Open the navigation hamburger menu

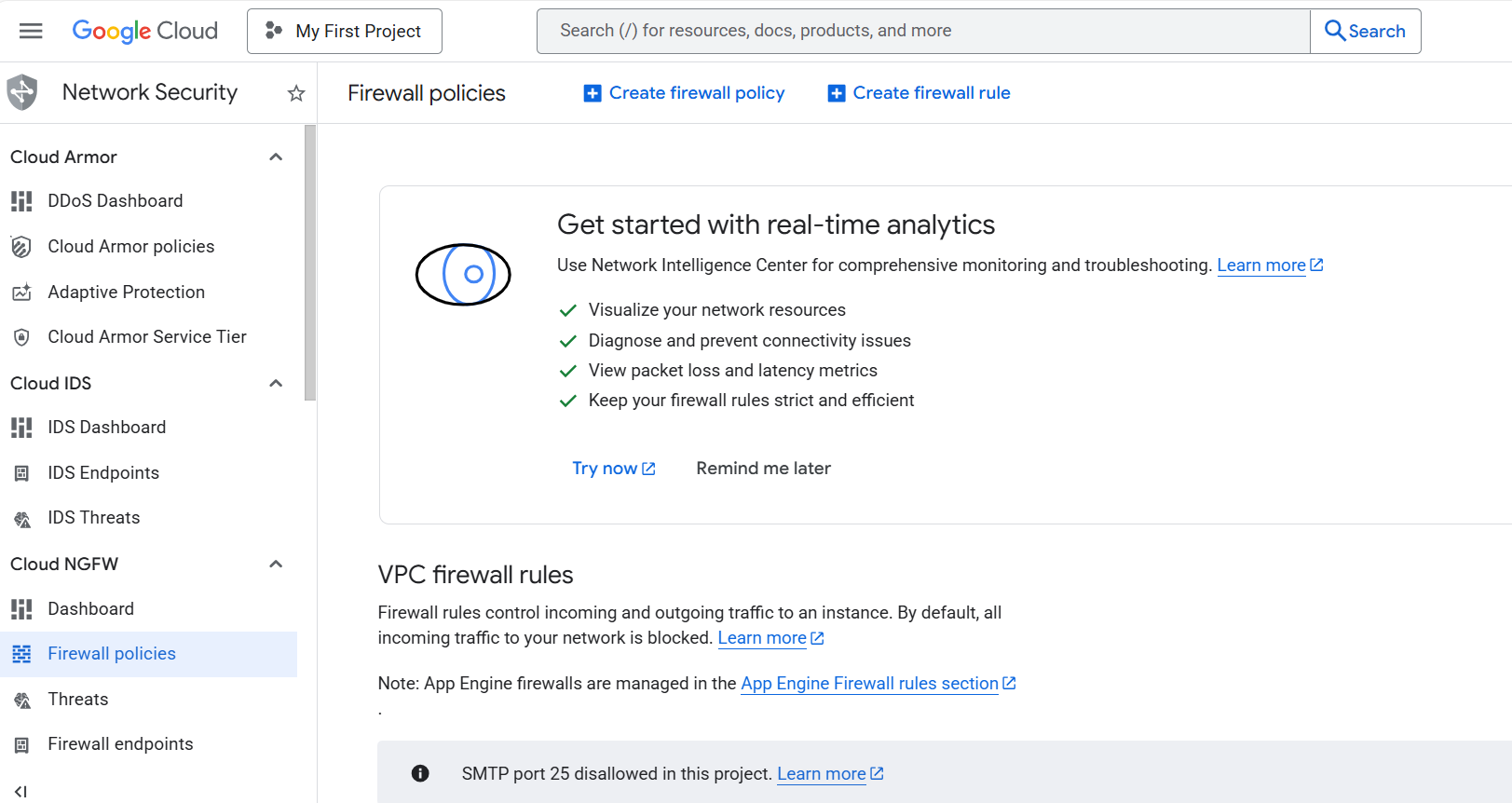coord(30,30)
